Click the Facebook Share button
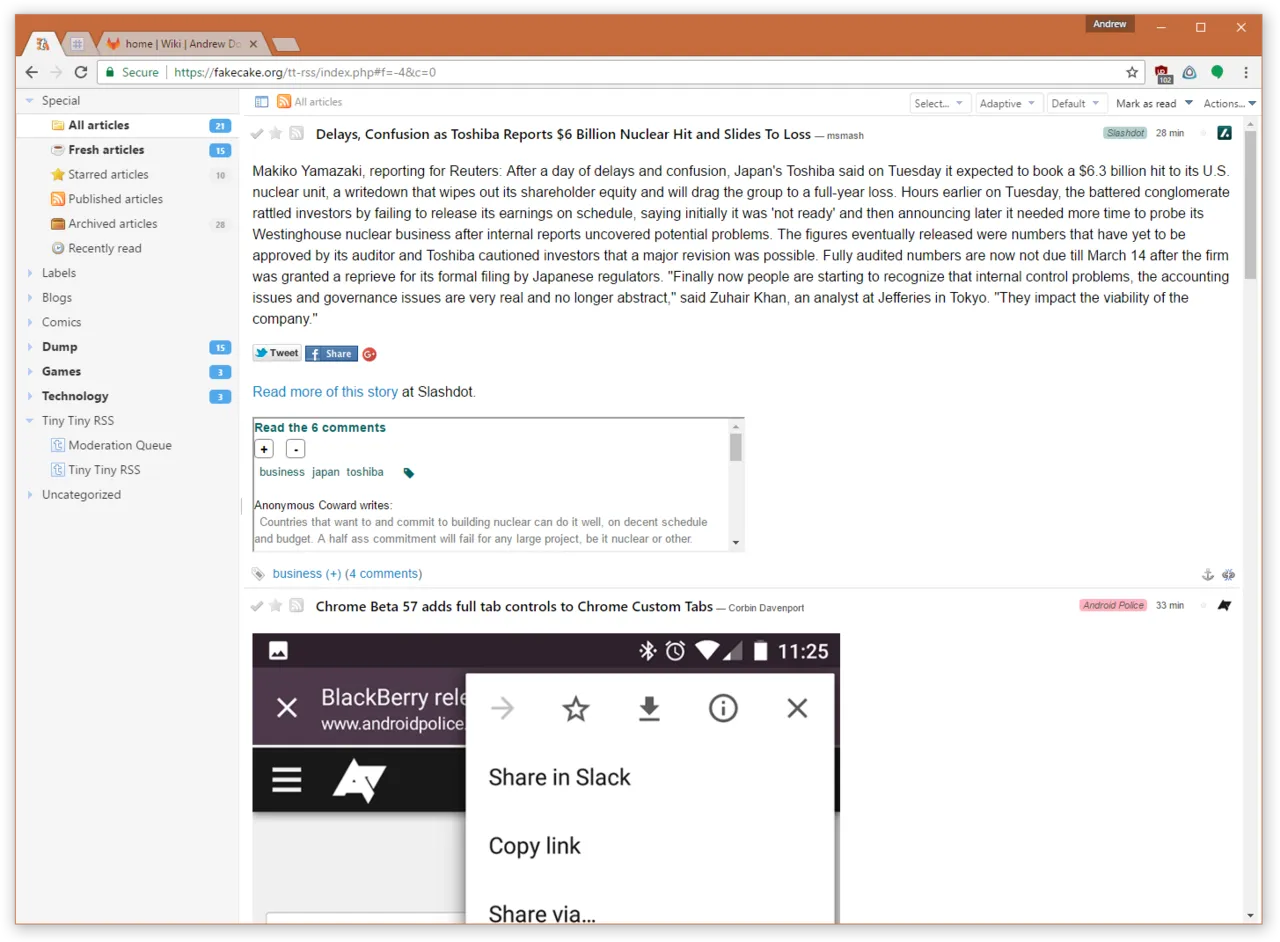This screenshot has width=1280, height=942. pyautogui.click(x=331, y=353)
